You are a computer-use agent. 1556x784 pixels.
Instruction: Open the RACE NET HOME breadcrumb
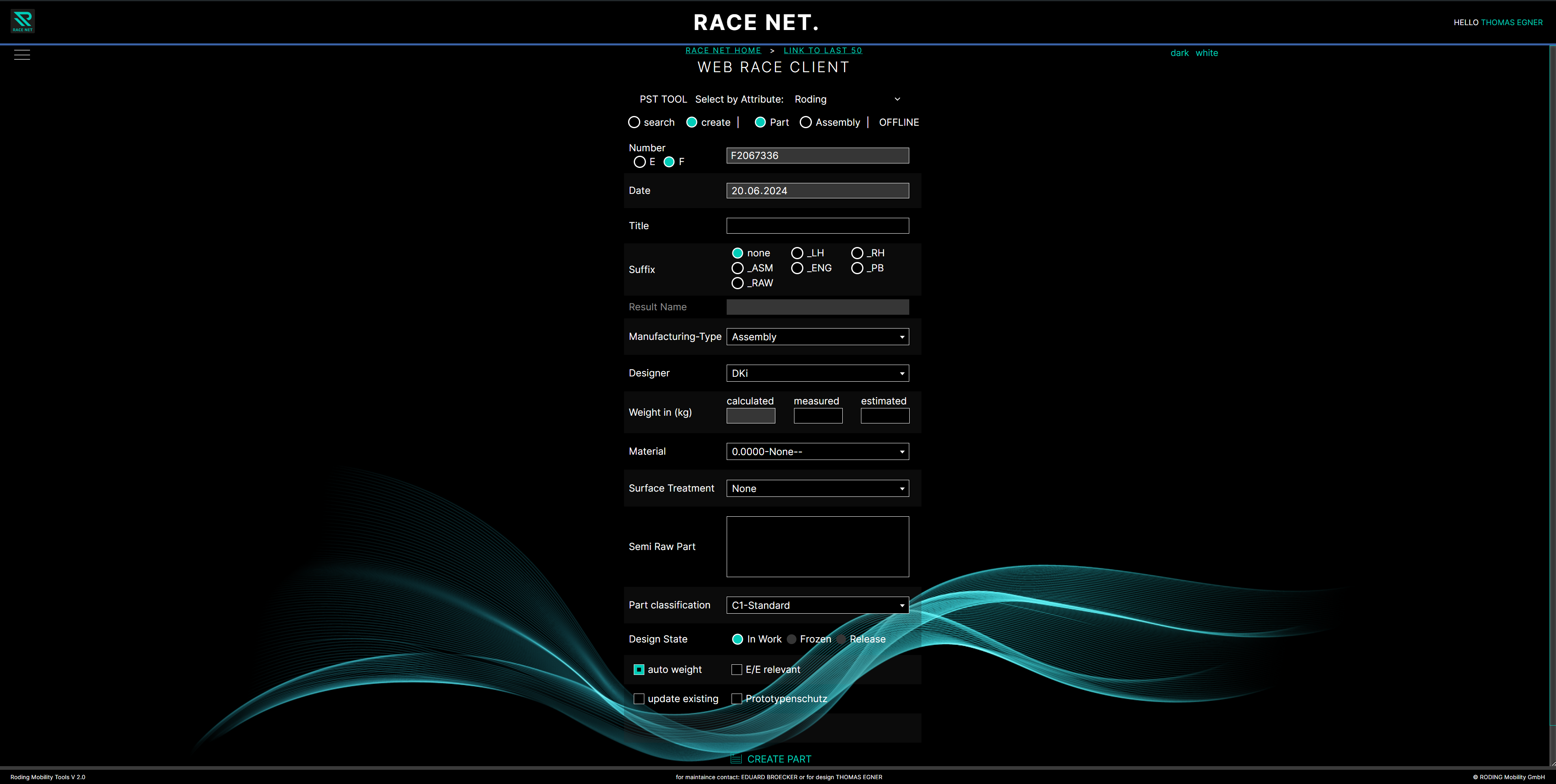coord(724,50)
